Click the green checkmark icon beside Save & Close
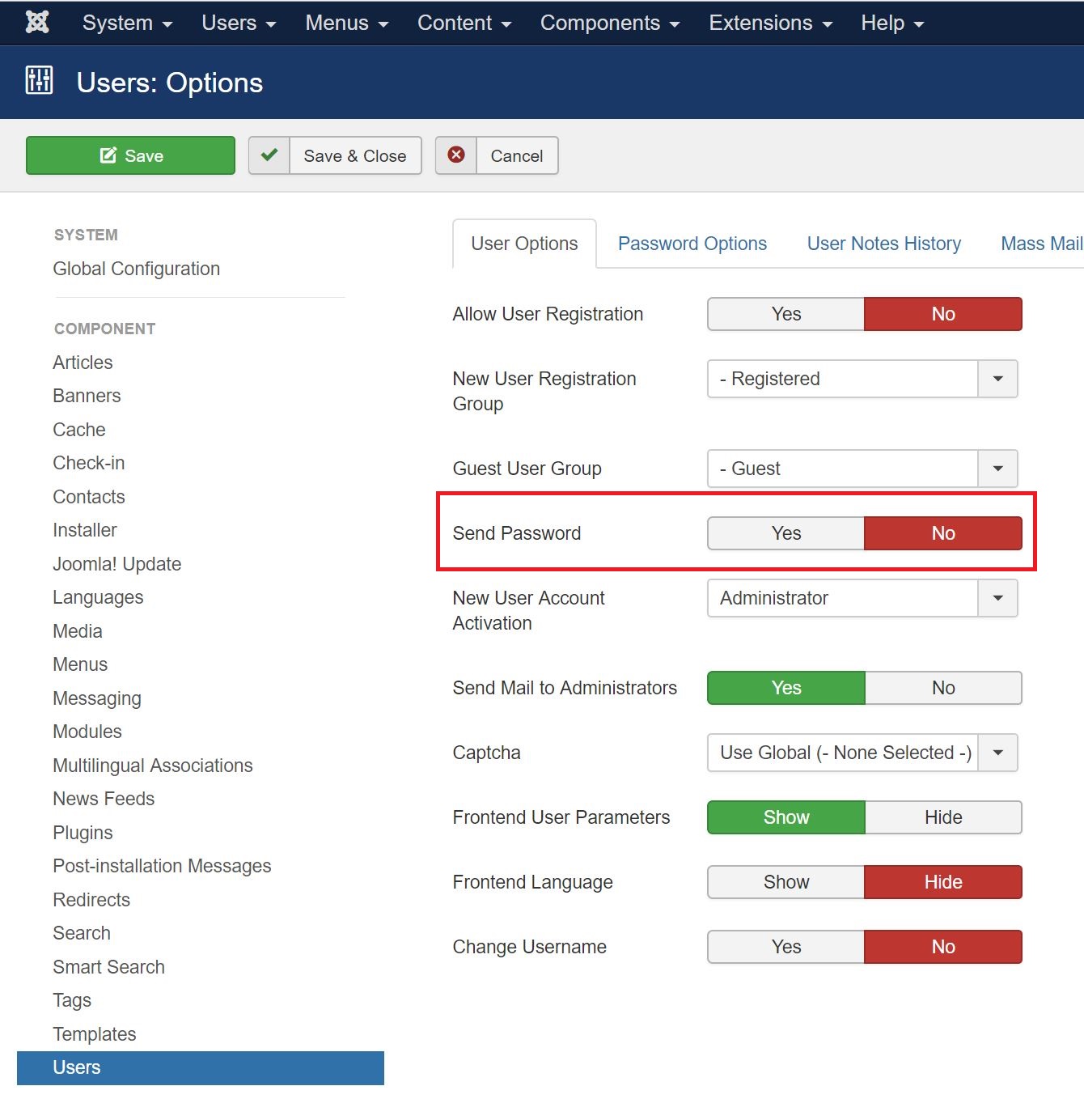The width and height of the screenshot is (1084, 1120). pyautogui.click(x=269, y=155)
